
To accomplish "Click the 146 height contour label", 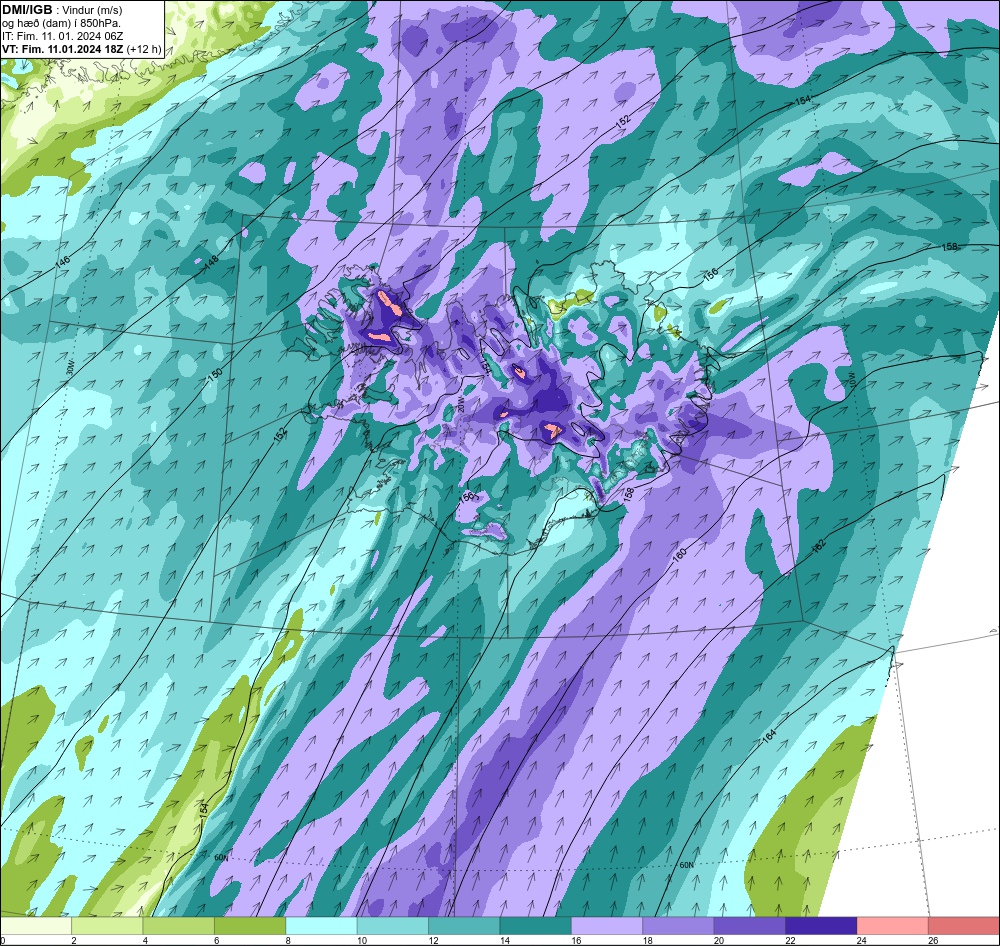I will coord(62,262).
